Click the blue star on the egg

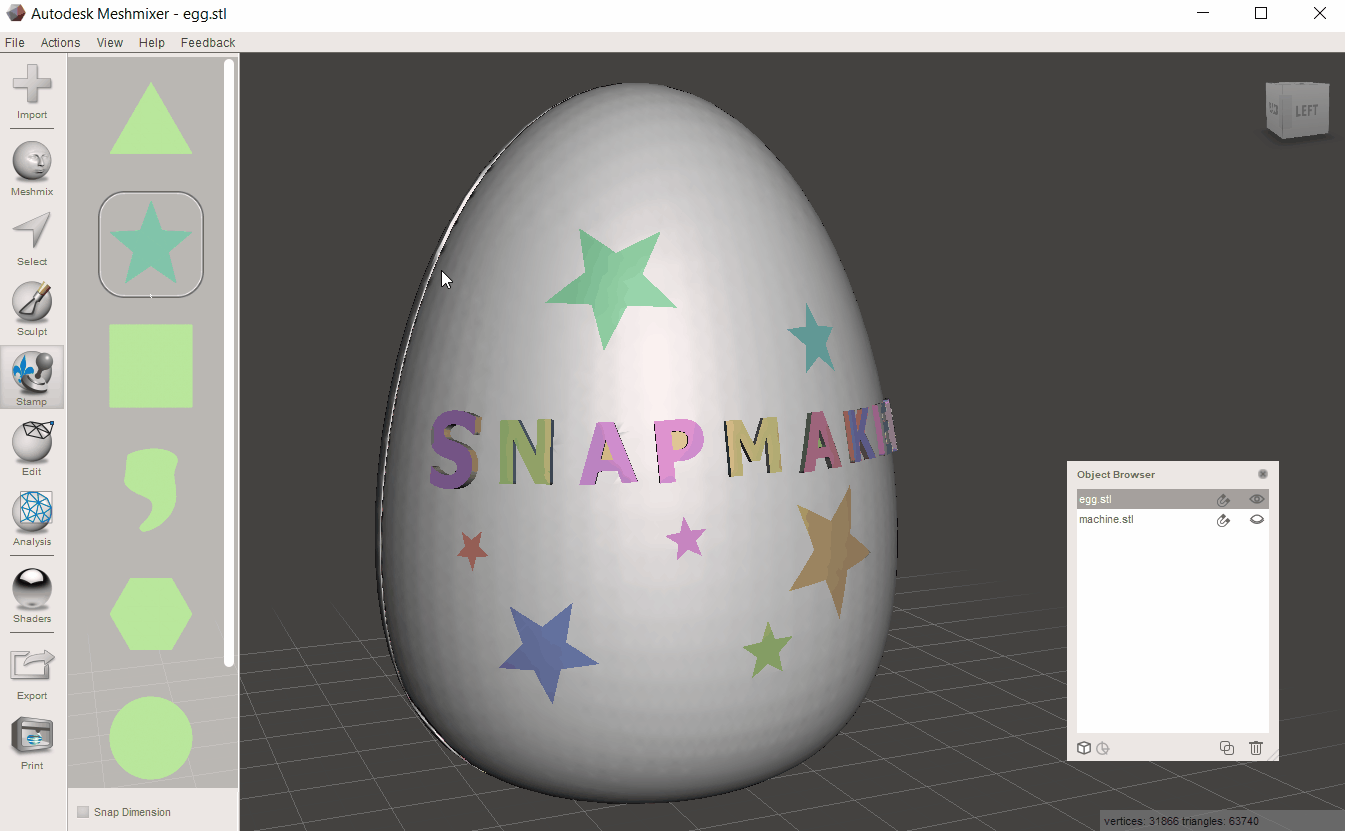546,651
